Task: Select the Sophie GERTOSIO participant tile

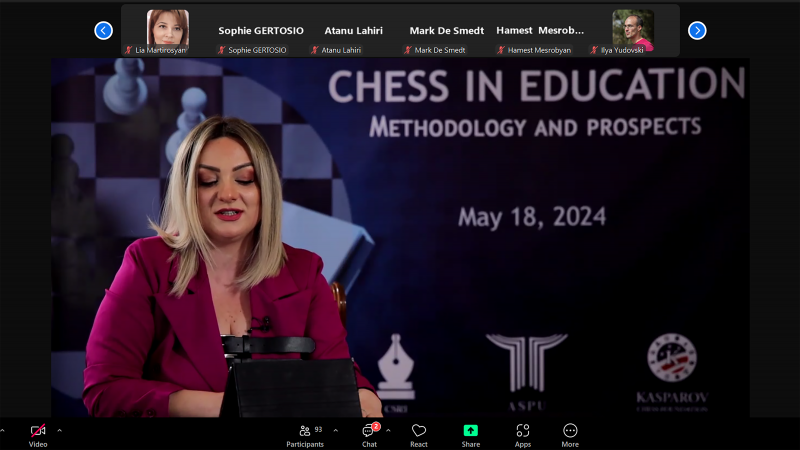Action: 260,30
